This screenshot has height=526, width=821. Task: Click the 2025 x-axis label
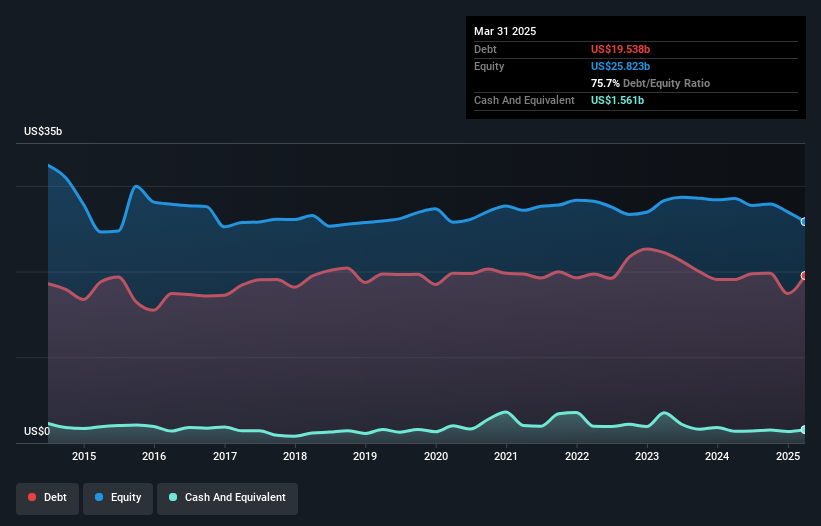[x=787, y=456]
